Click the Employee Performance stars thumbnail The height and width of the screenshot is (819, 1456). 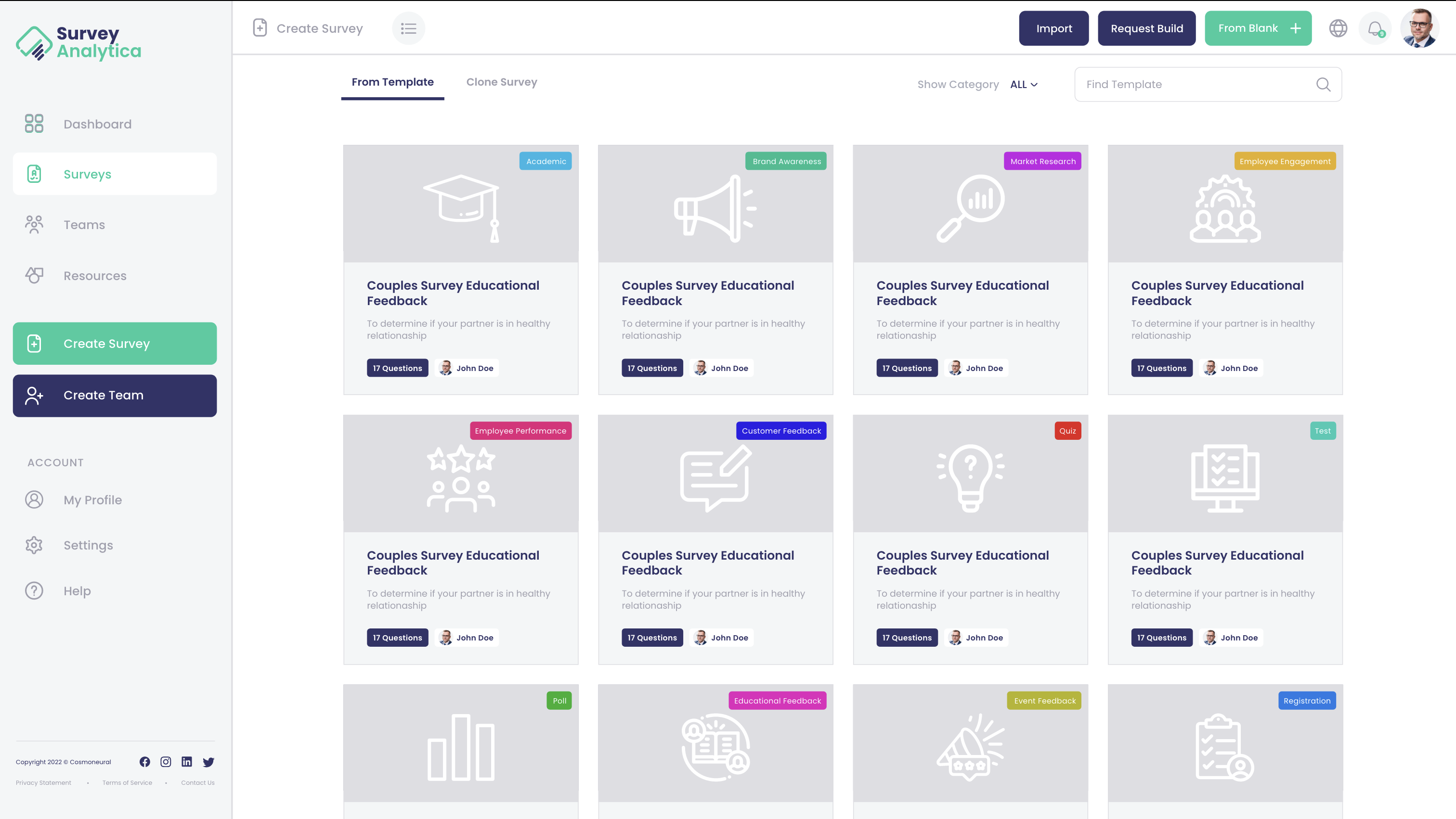coord(461,478)
